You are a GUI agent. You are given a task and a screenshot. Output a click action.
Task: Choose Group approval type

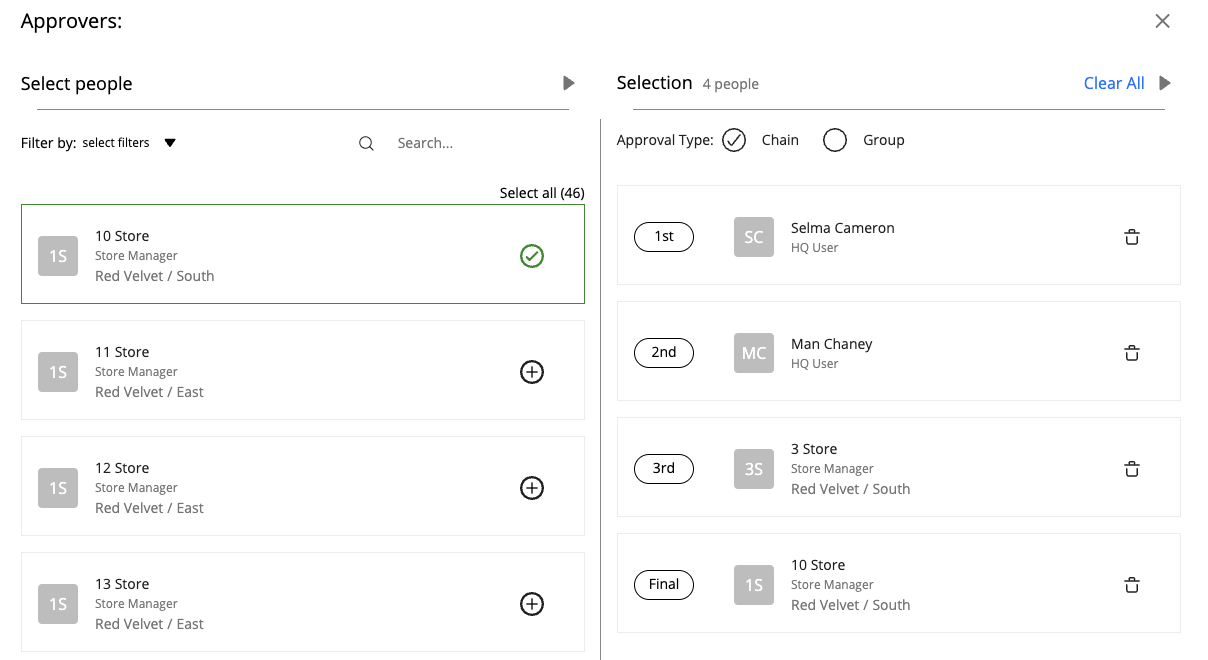click(x=835, y=140)
